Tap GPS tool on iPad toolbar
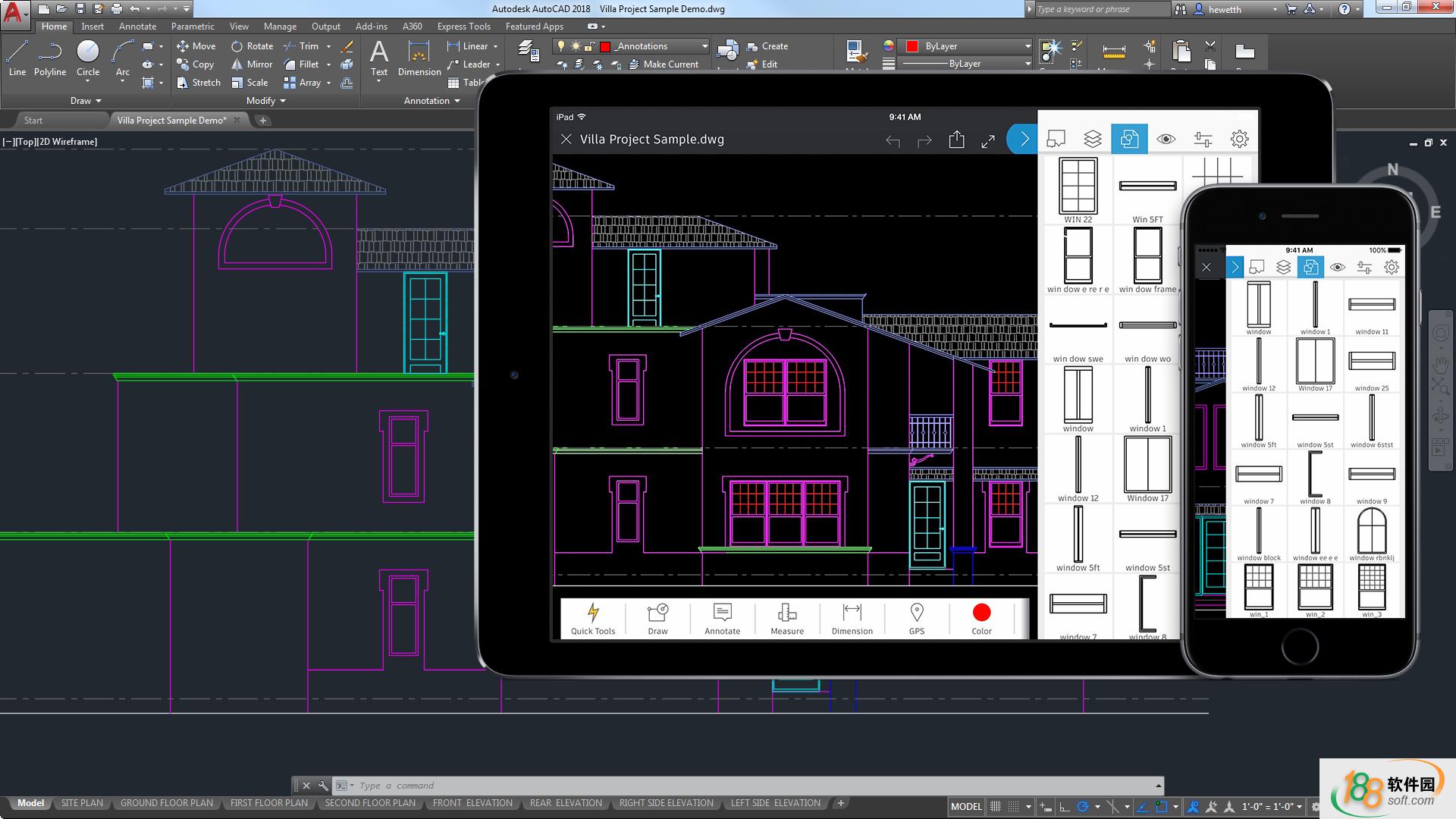 click(917, 618)
